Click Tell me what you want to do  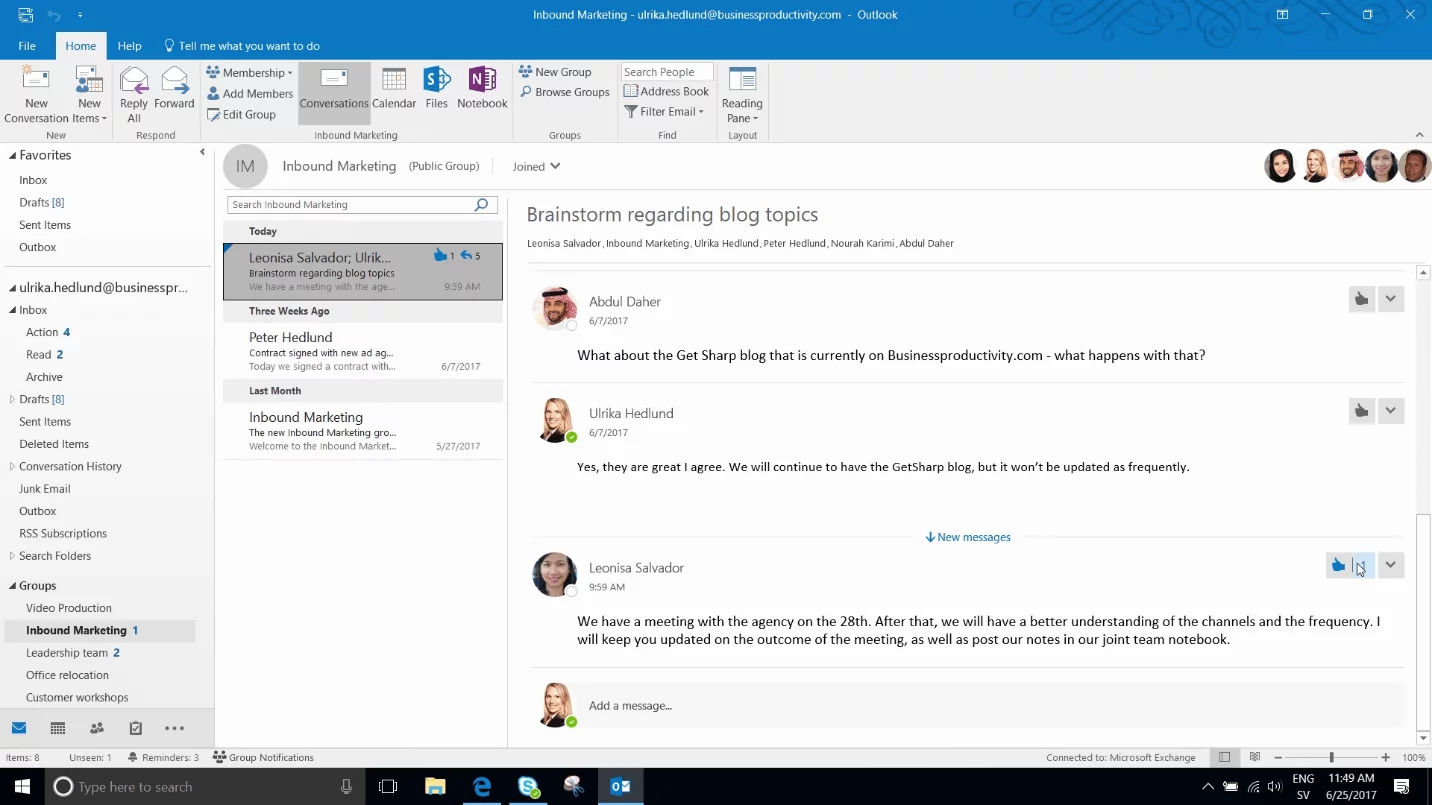coord(242,46)
